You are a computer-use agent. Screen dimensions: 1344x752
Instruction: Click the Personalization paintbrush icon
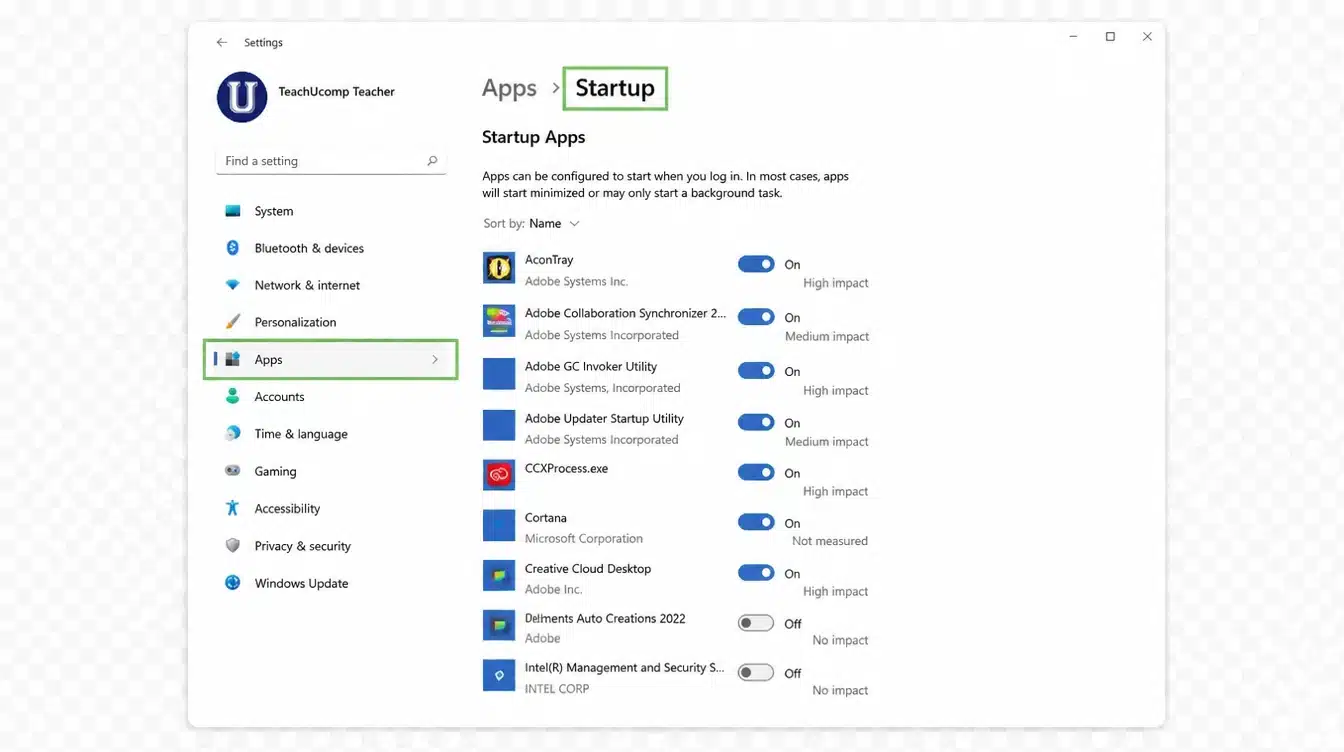pos(233,322)
